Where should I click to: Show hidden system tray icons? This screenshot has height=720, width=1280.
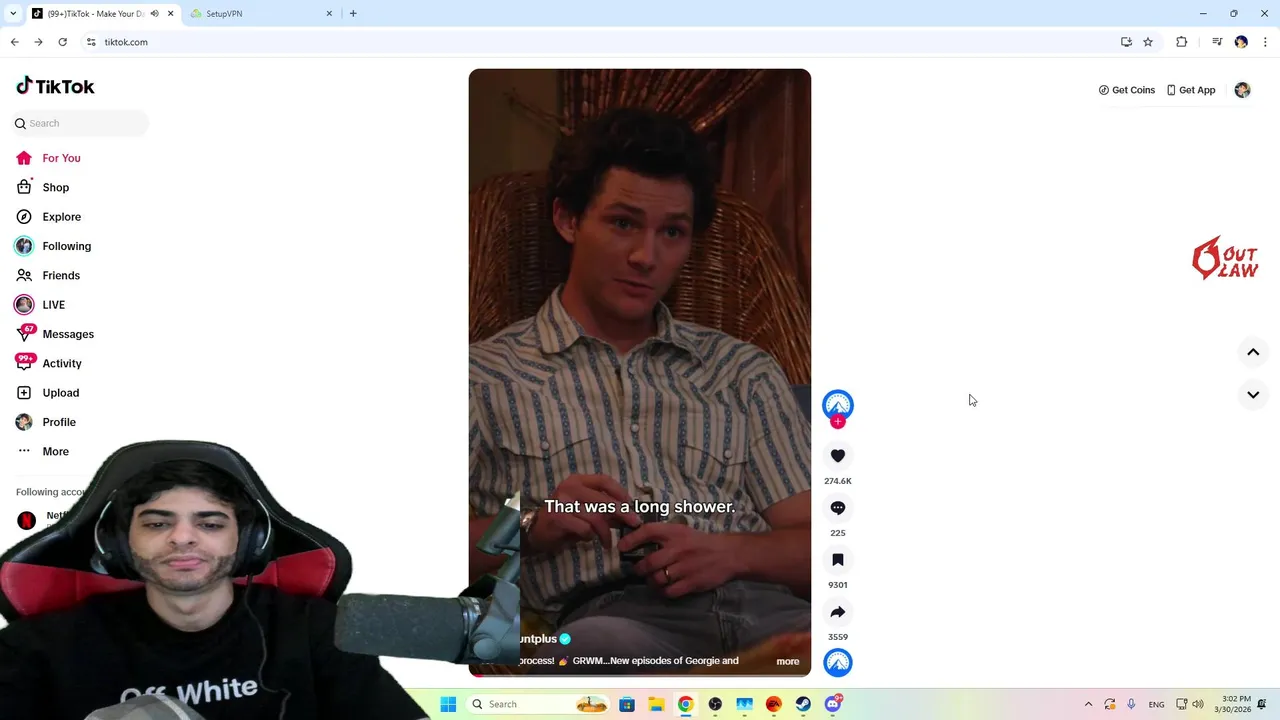[x=1088, y=704]
